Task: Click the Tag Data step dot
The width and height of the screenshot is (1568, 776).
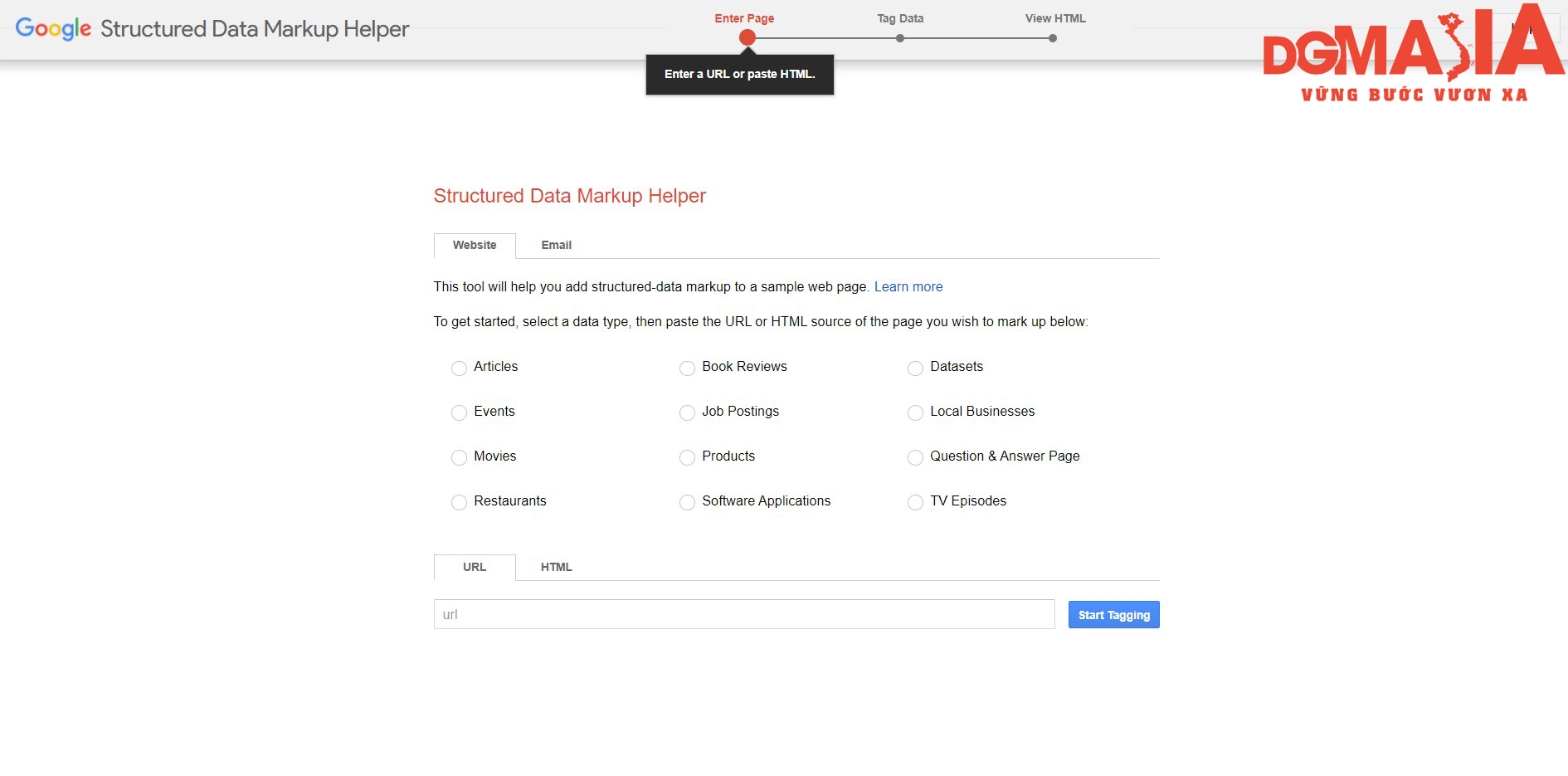Action: (x=900, y=38)
